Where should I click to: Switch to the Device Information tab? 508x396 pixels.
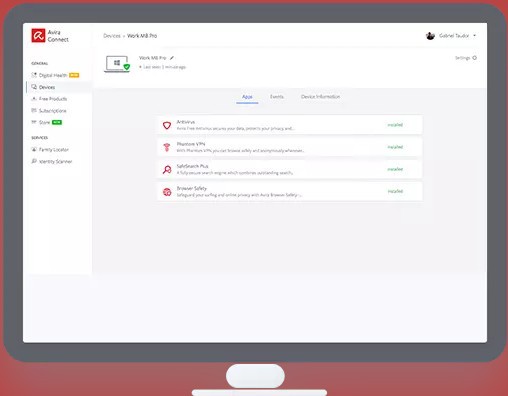[x=320, y=97]
